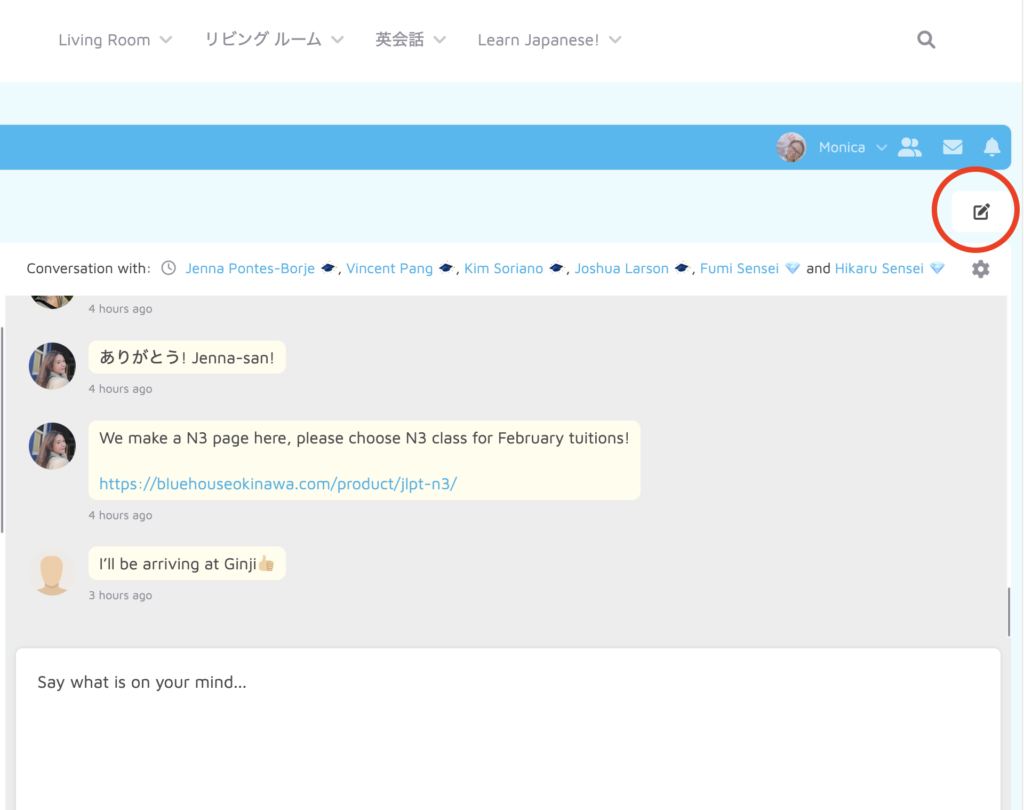Open the notifications bell
This screenshot has width=1024, height=810.
coord(991,147)
